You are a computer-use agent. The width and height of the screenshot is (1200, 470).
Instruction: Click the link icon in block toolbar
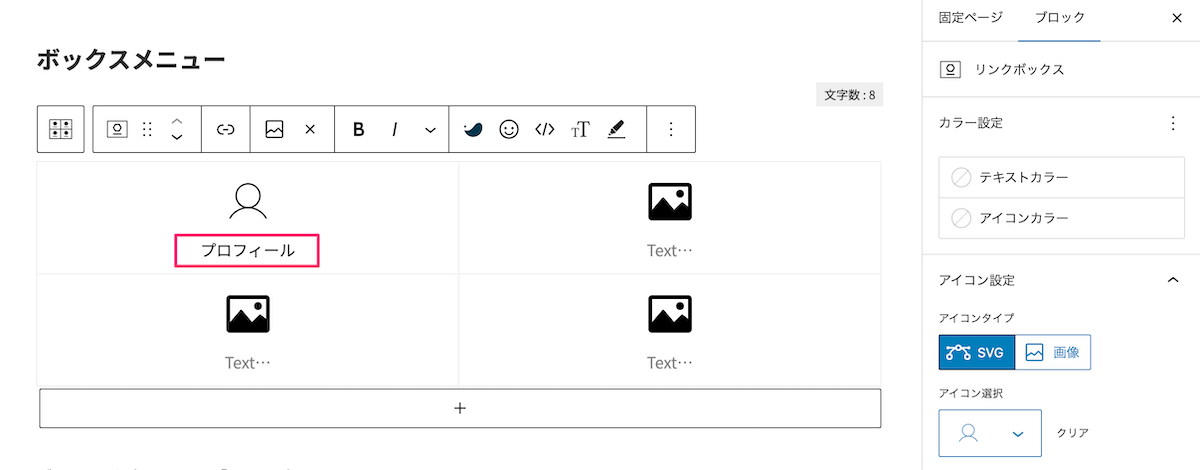225,129
